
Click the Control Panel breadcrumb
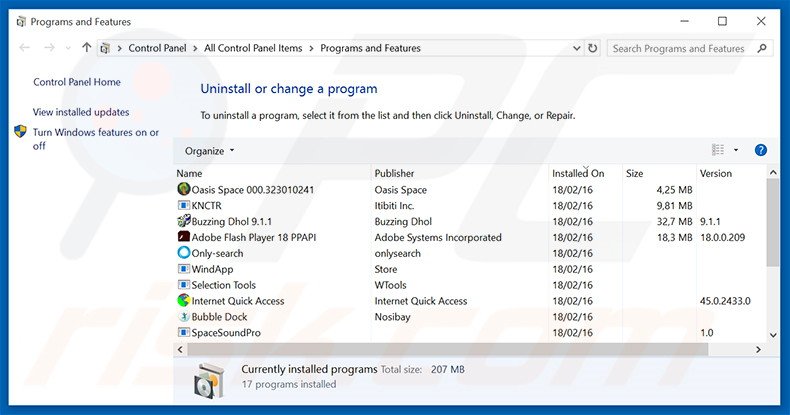[x=157, y=48]
